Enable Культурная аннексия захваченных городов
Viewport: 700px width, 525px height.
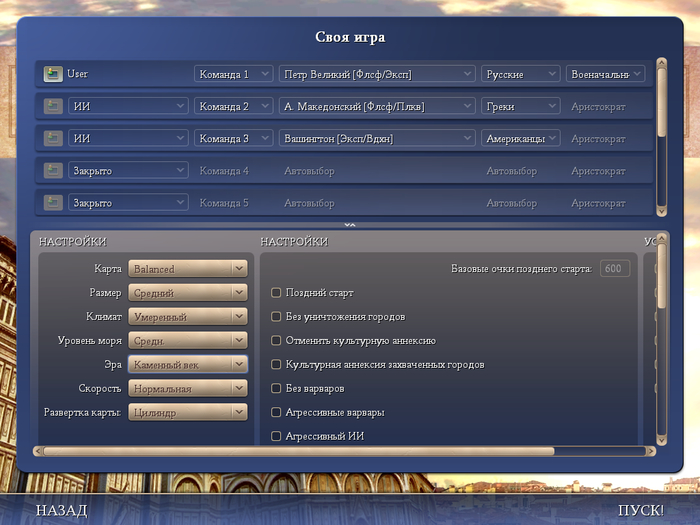pos(276,365)
